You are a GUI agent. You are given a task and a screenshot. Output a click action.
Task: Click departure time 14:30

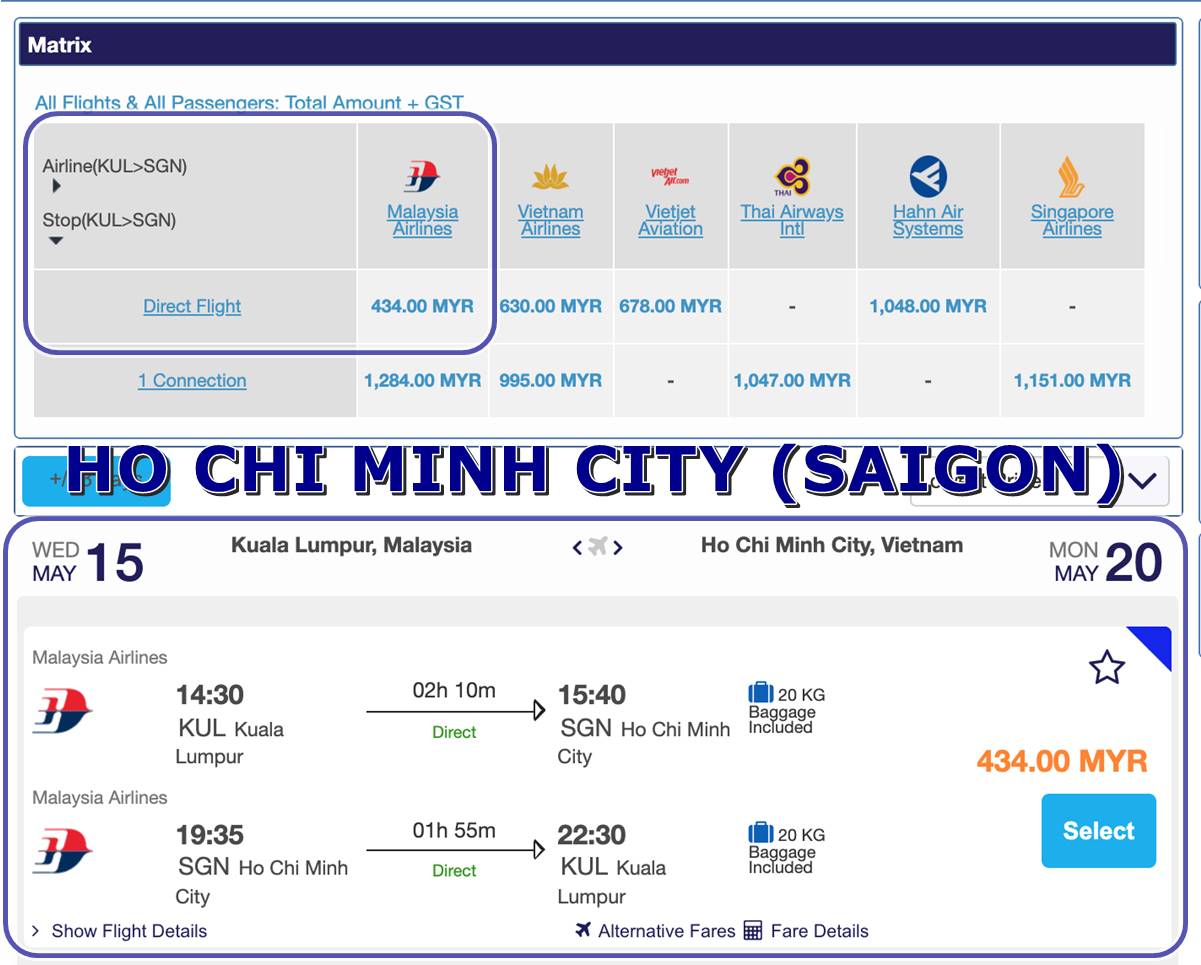pos(210,694)
